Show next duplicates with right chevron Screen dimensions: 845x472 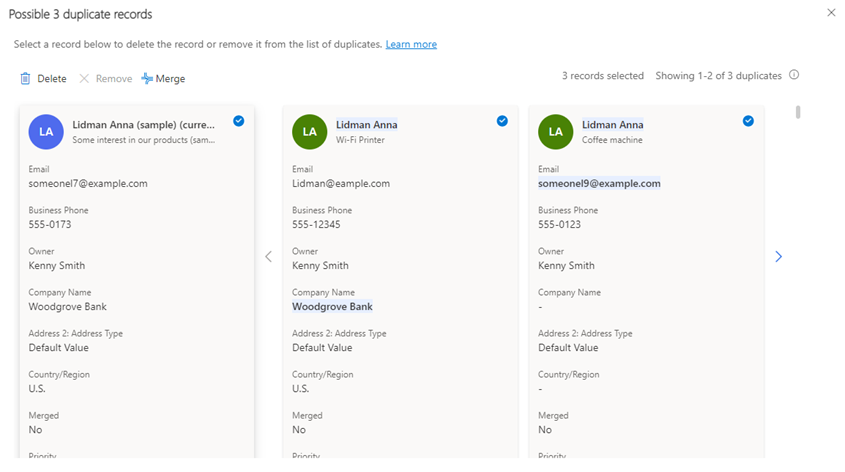pos(778,256)
